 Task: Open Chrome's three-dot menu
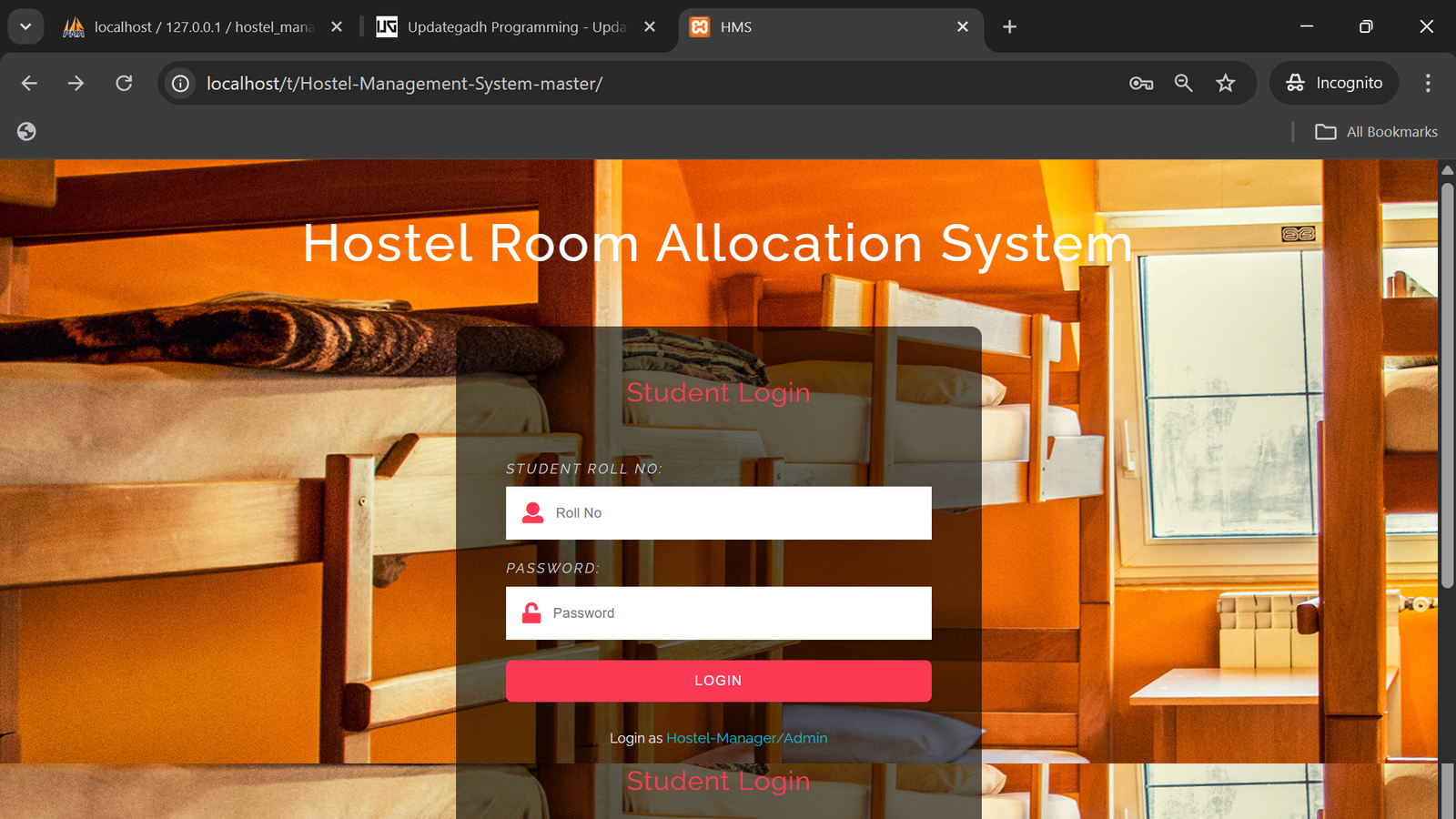point(1428,83)
